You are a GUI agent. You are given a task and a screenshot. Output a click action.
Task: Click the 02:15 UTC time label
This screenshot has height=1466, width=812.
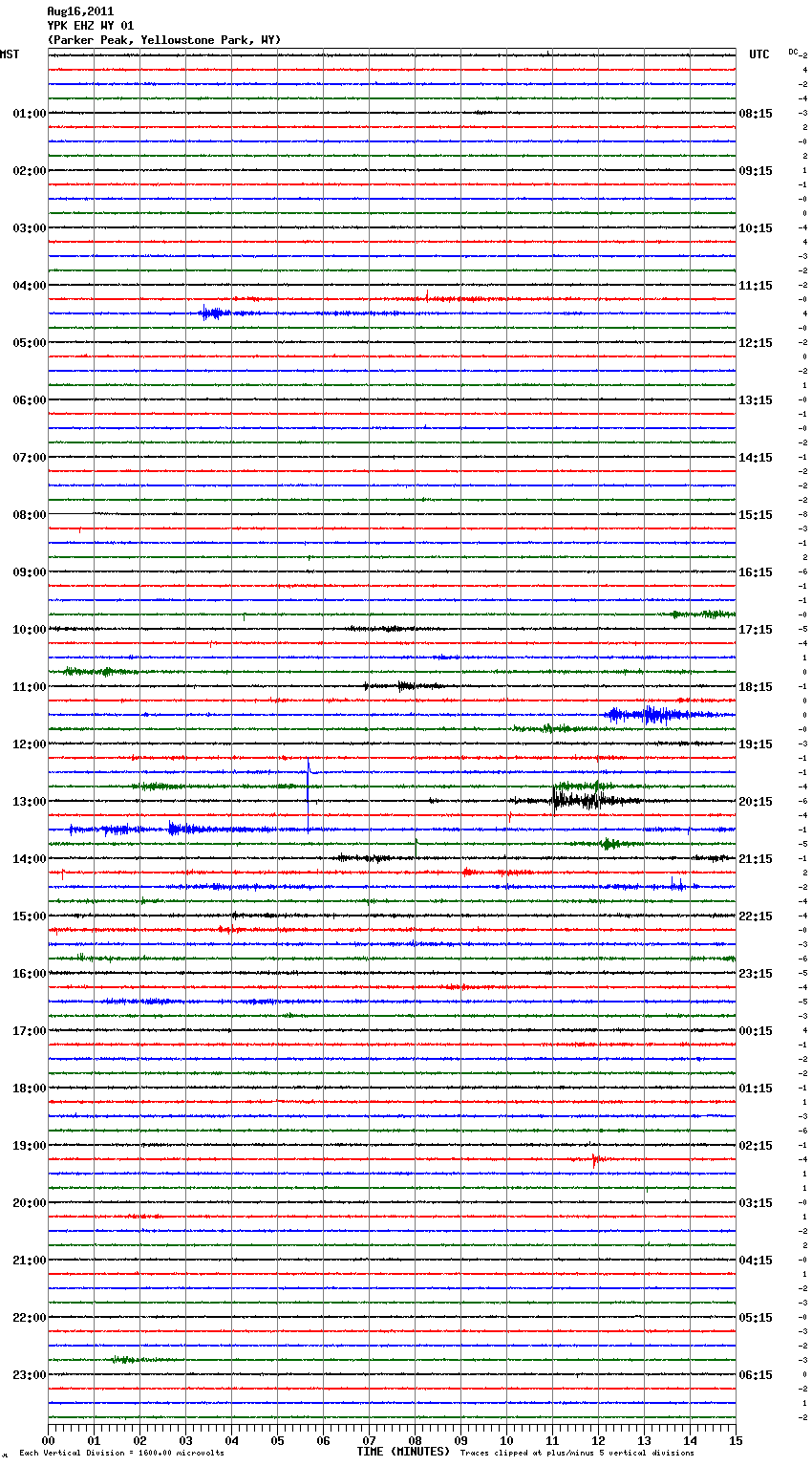click(x=756, y=1146)
